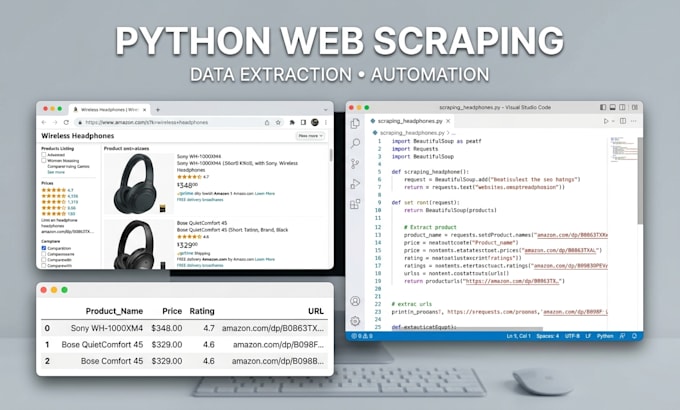680x410 pixels.
Task: Change Spaces: 4 indentation setting
Action: [548, 336]
